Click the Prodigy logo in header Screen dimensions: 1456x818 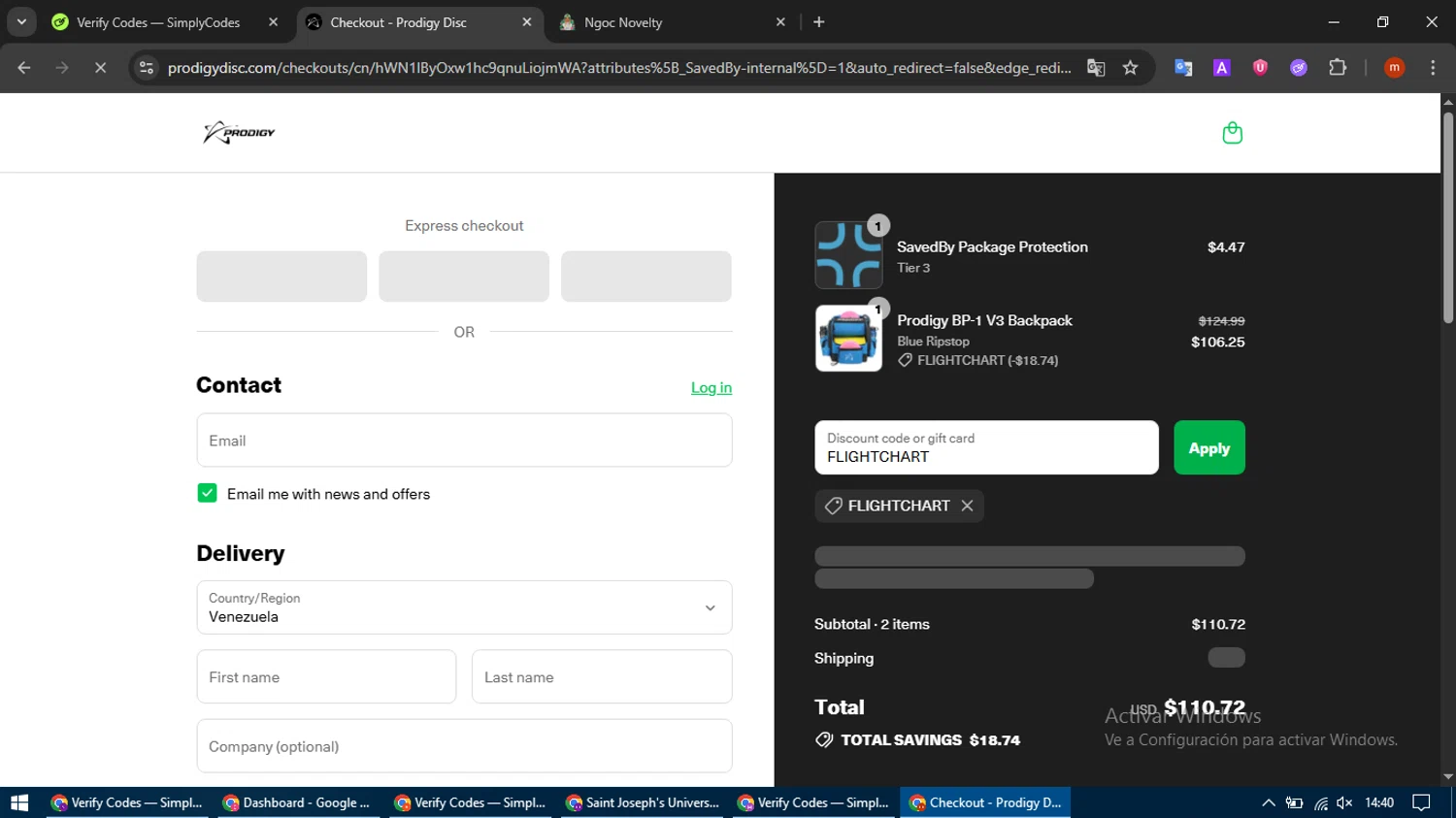coord(239,133)
